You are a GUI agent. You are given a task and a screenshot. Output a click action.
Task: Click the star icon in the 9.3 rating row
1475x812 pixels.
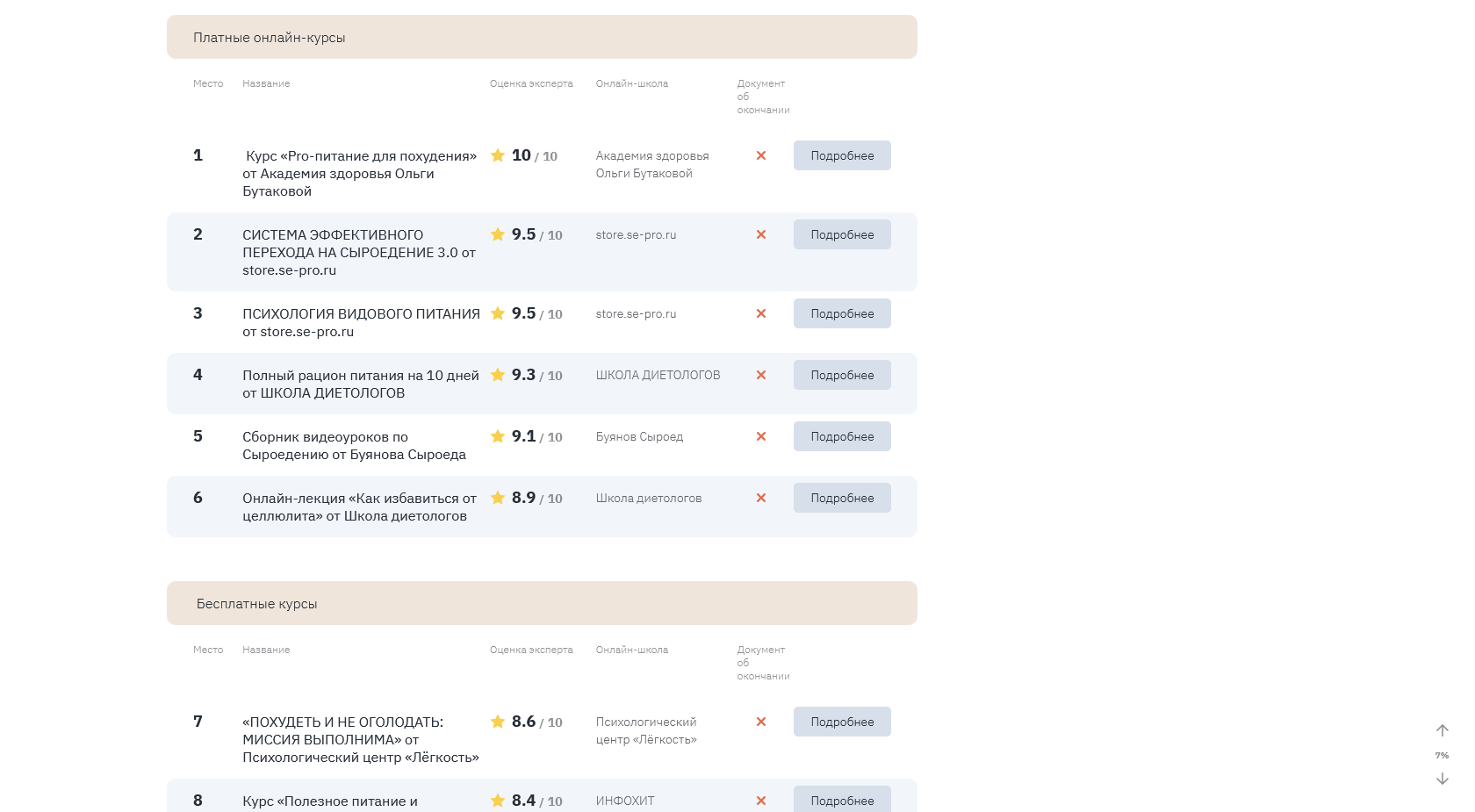[x=498, y=375]
